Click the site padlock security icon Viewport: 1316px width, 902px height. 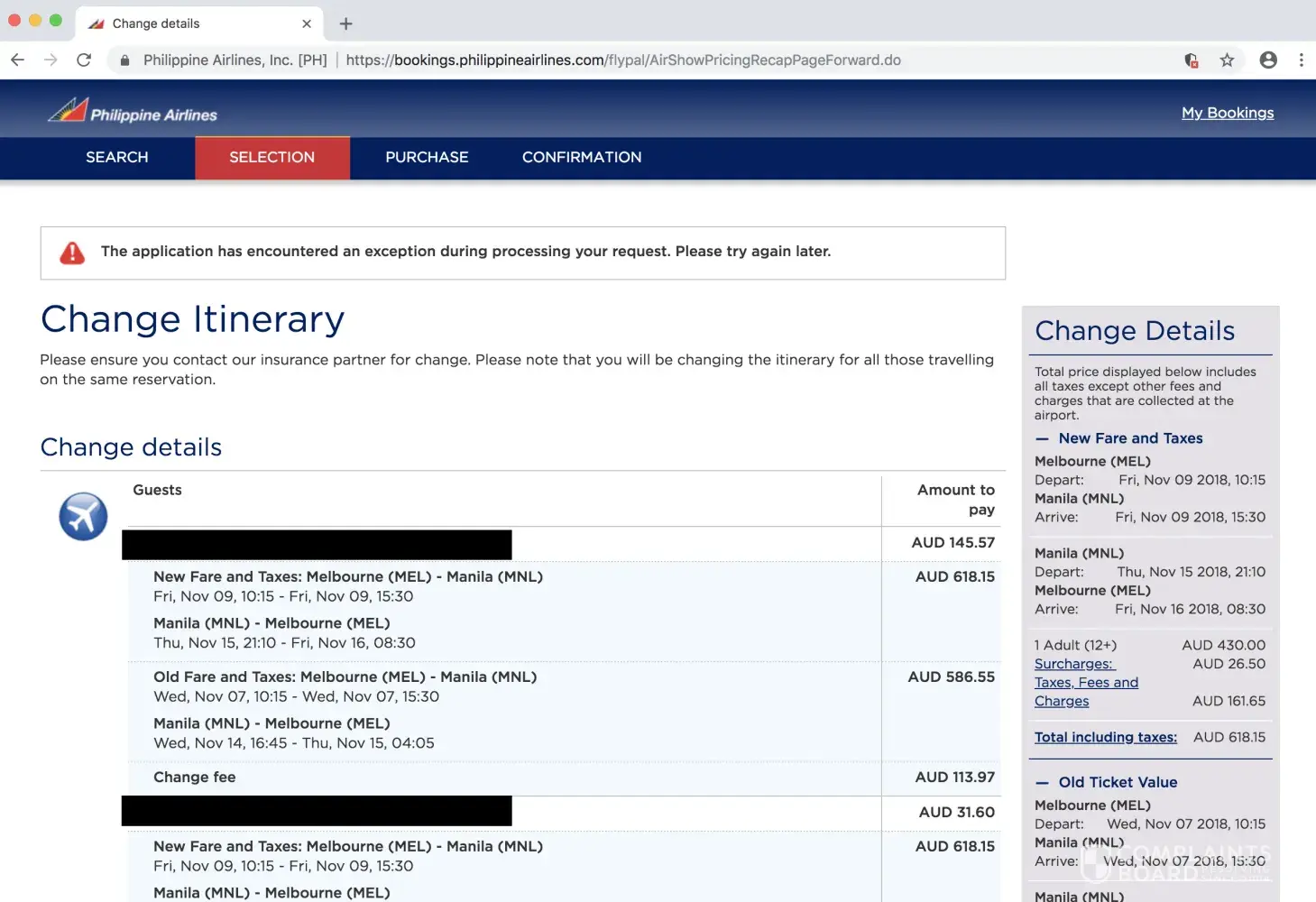(124, 60)
